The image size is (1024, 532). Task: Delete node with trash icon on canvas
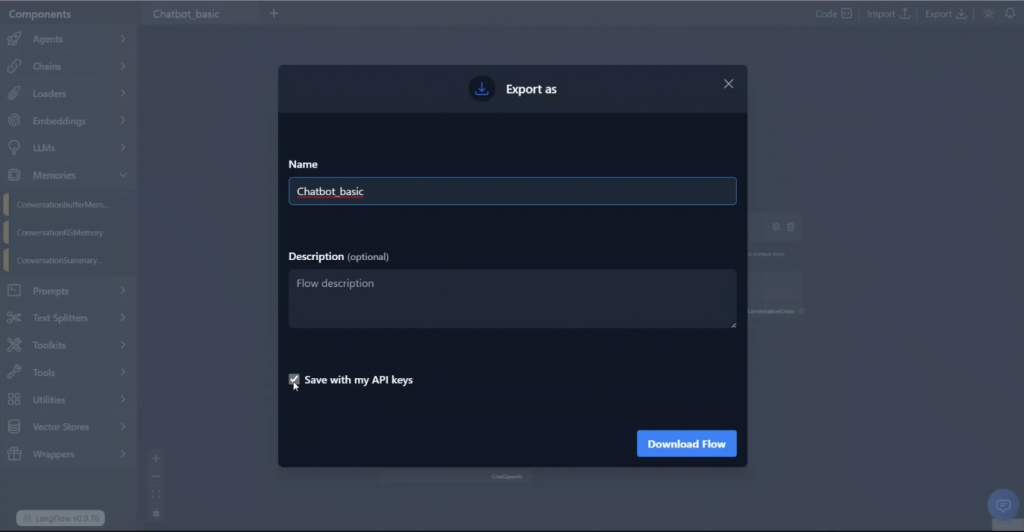pyautogui.click(x=791, y=227)
